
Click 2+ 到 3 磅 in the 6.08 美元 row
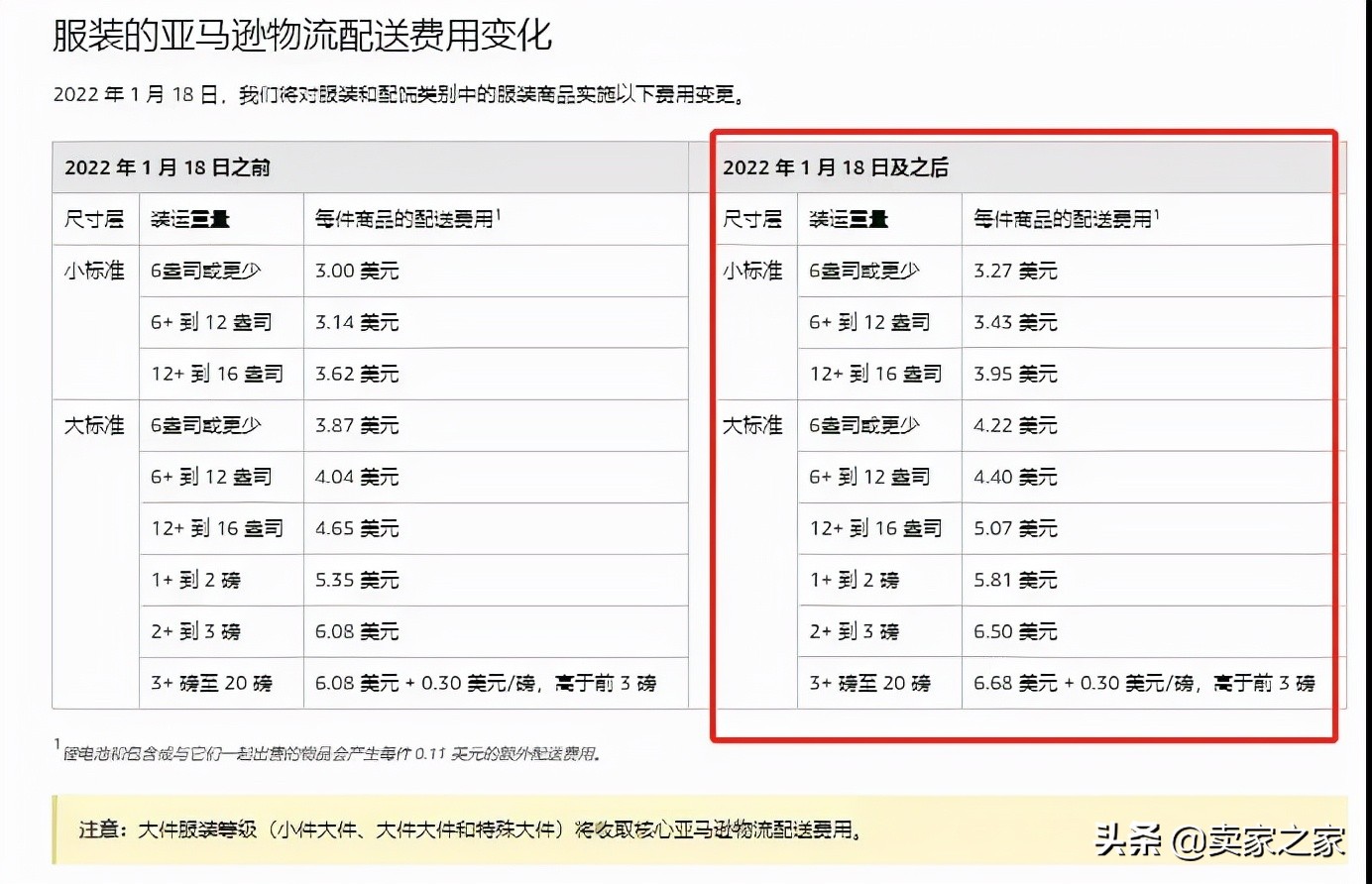(195, 631)
